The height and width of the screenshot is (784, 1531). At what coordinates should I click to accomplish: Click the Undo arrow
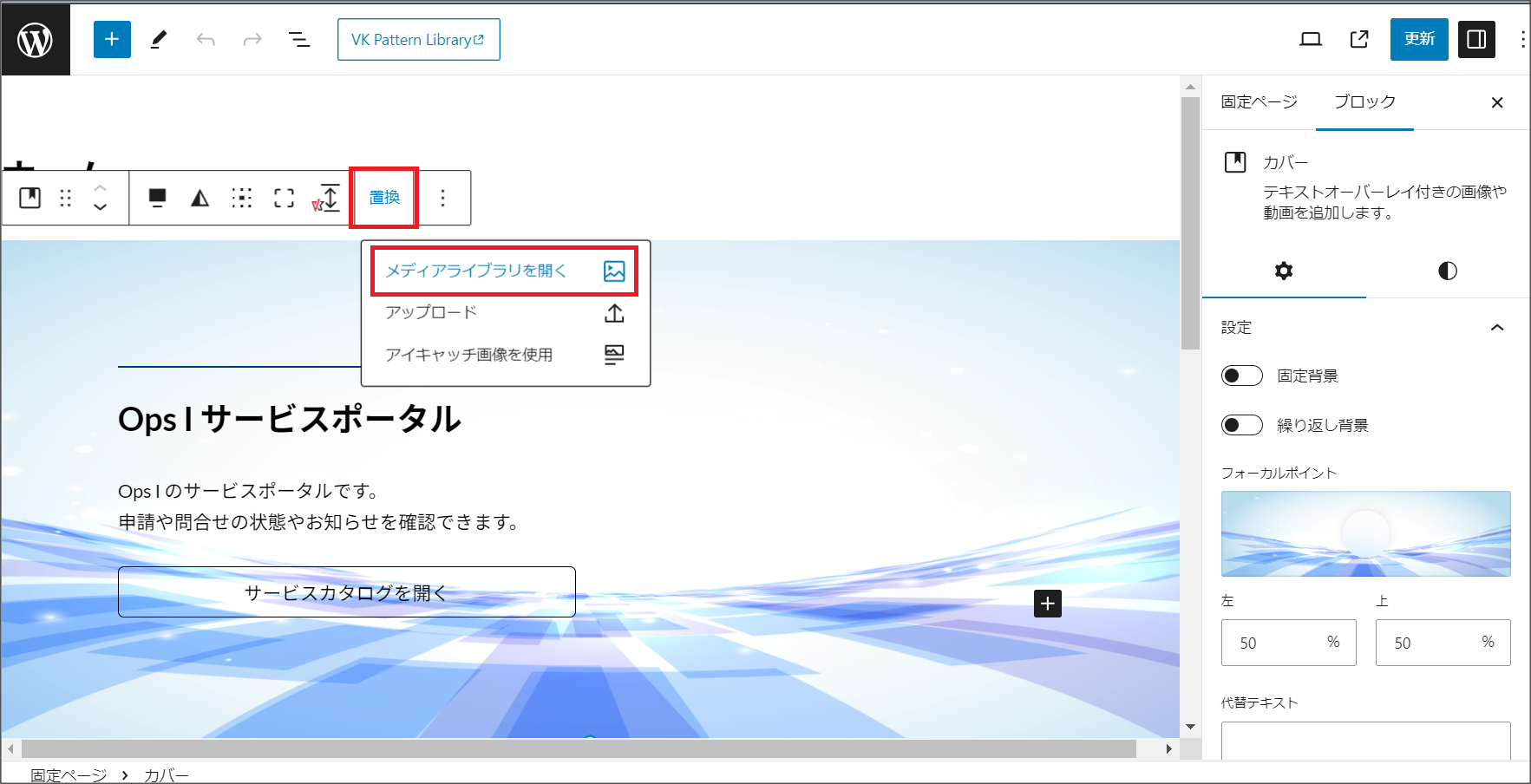pyautogui.click(x=206, y=39)
